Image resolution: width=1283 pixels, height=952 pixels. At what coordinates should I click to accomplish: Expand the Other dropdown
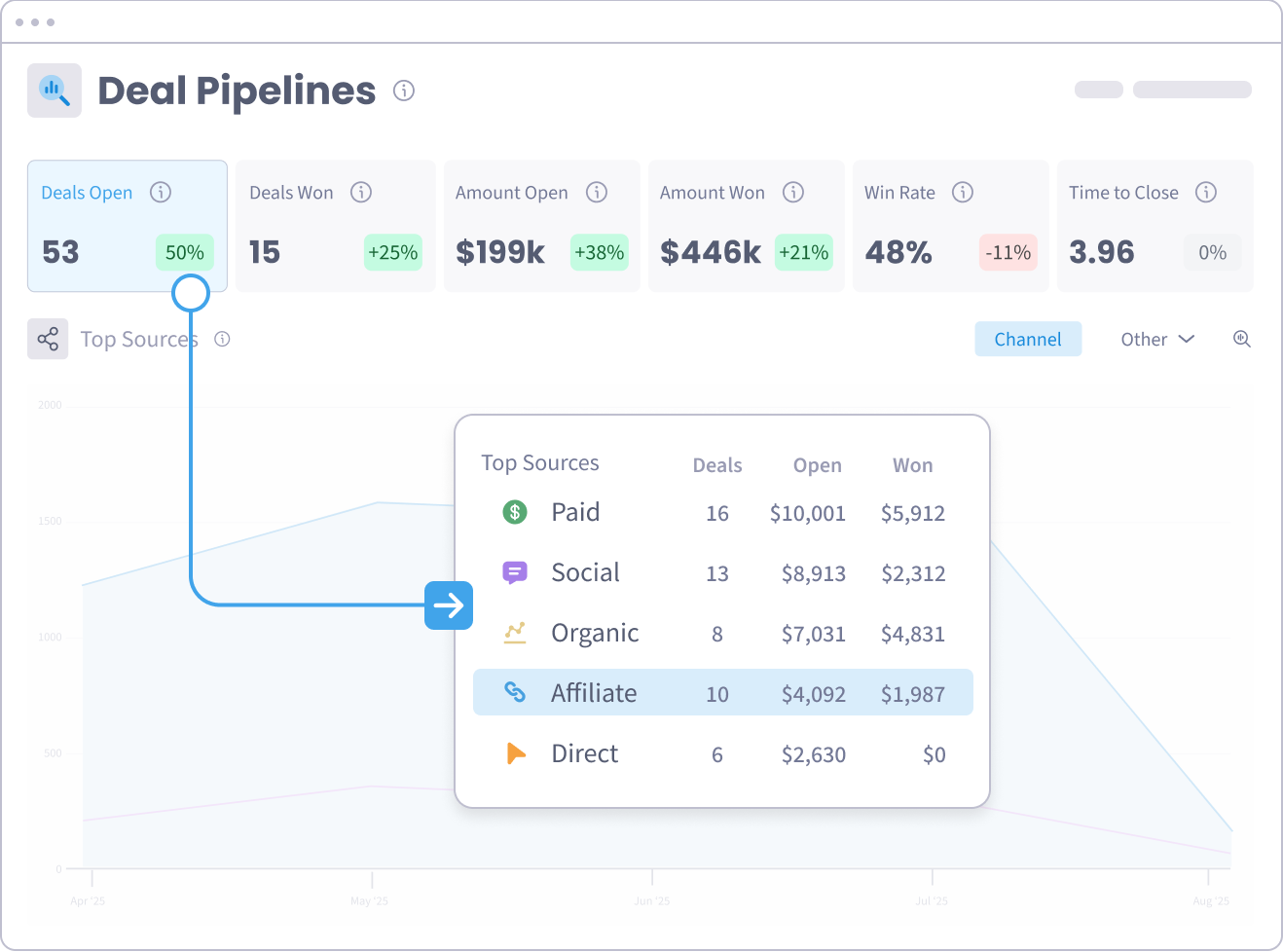pyautogui.click(x=1157, y=339)
